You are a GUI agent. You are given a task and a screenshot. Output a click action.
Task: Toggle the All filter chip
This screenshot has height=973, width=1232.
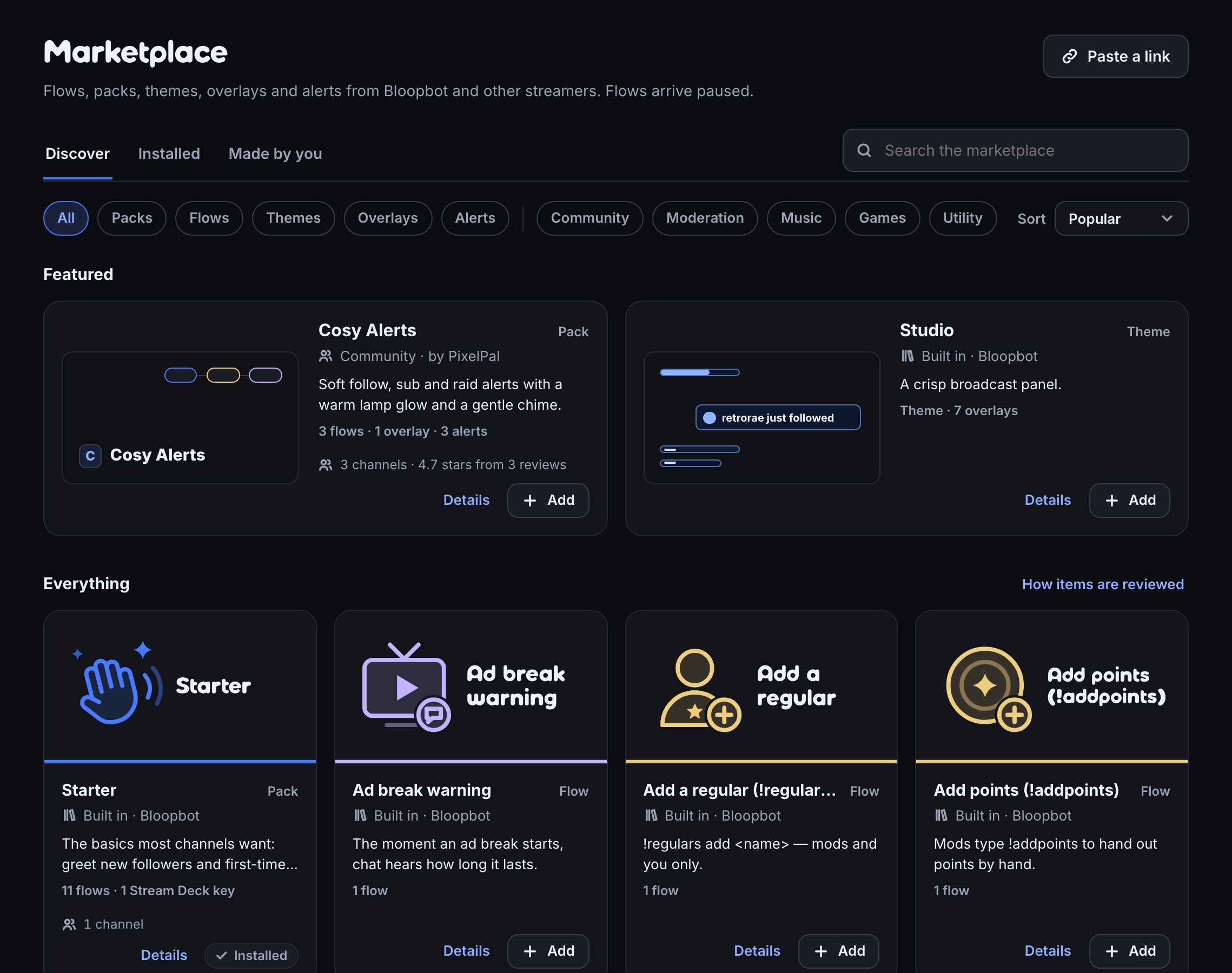[x=66, y=218]
